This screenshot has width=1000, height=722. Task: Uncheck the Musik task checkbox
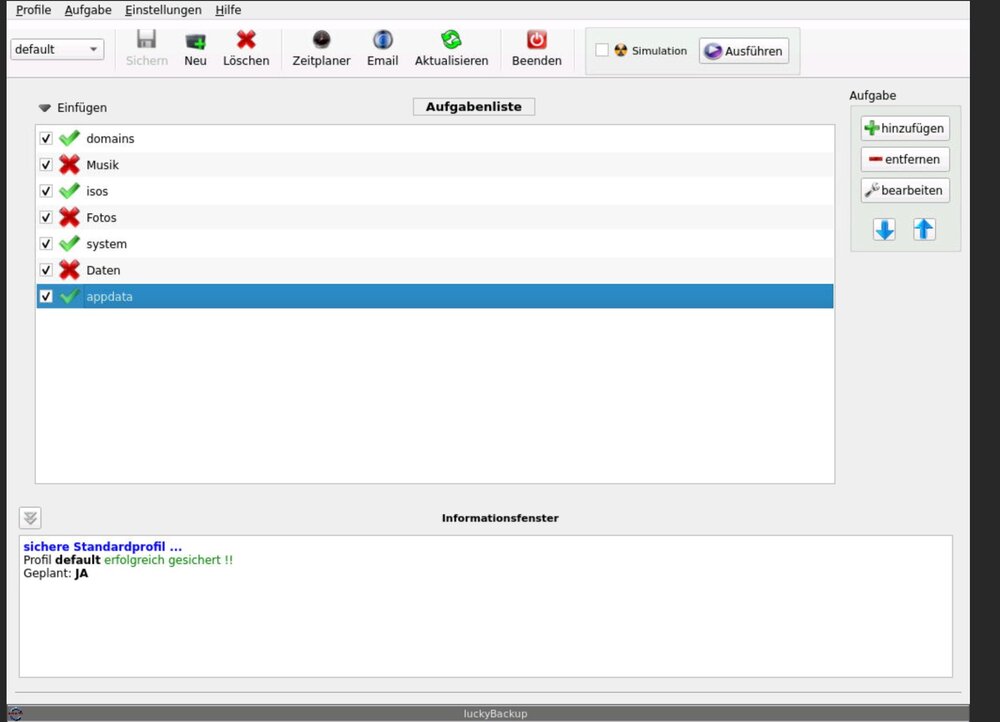point(46,165)
